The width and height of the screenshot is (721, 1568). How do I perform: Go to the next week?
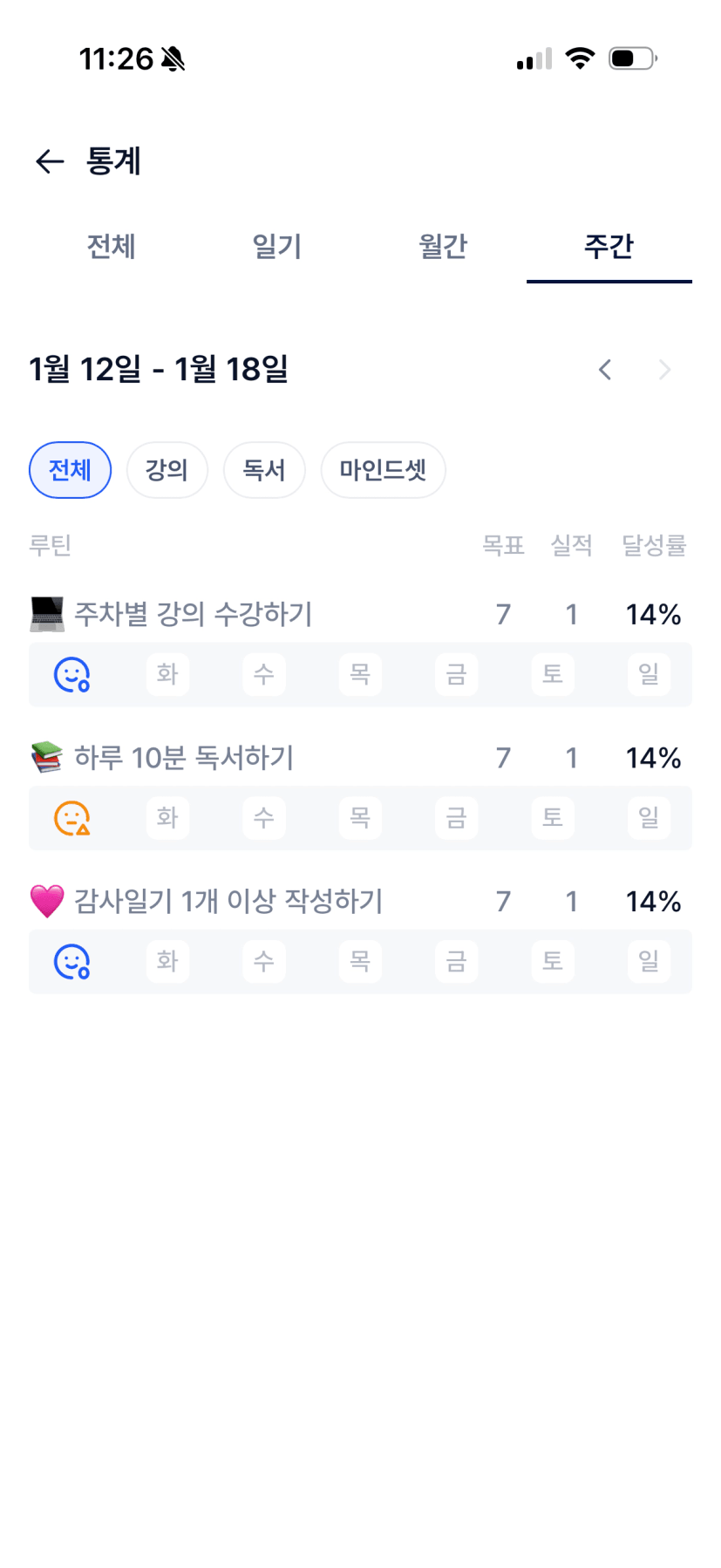[664, 370]
